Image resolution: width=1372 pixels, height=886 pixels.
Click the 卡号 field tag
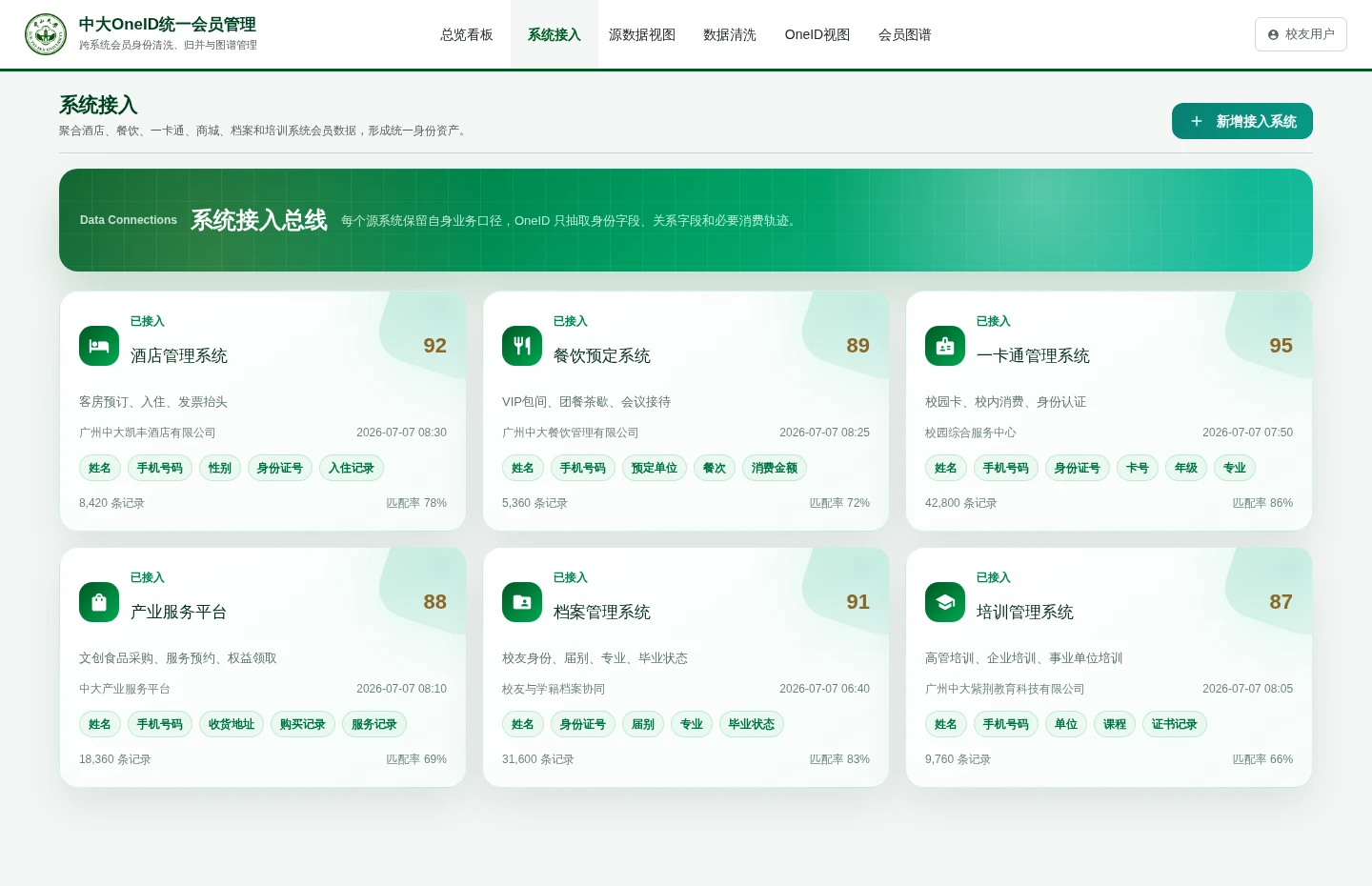pos(1138,468)
